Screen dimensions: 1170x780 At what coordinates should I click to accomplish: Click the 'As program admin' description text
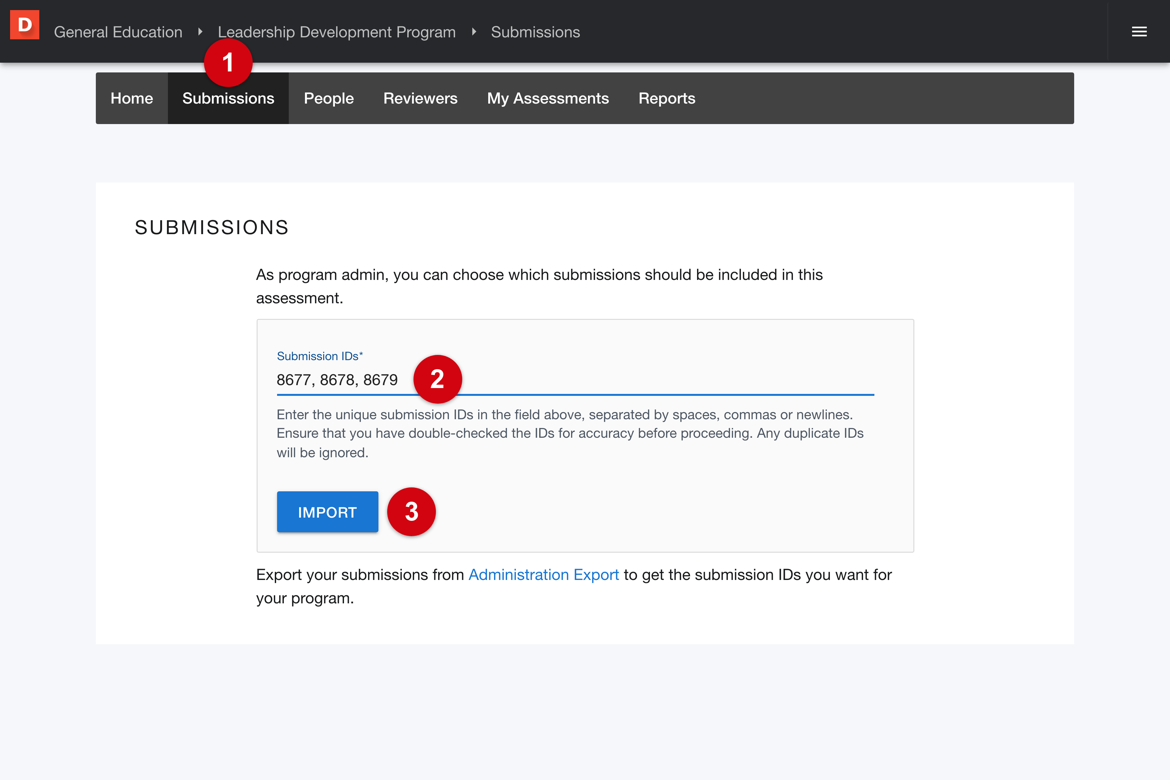(539, 286)
